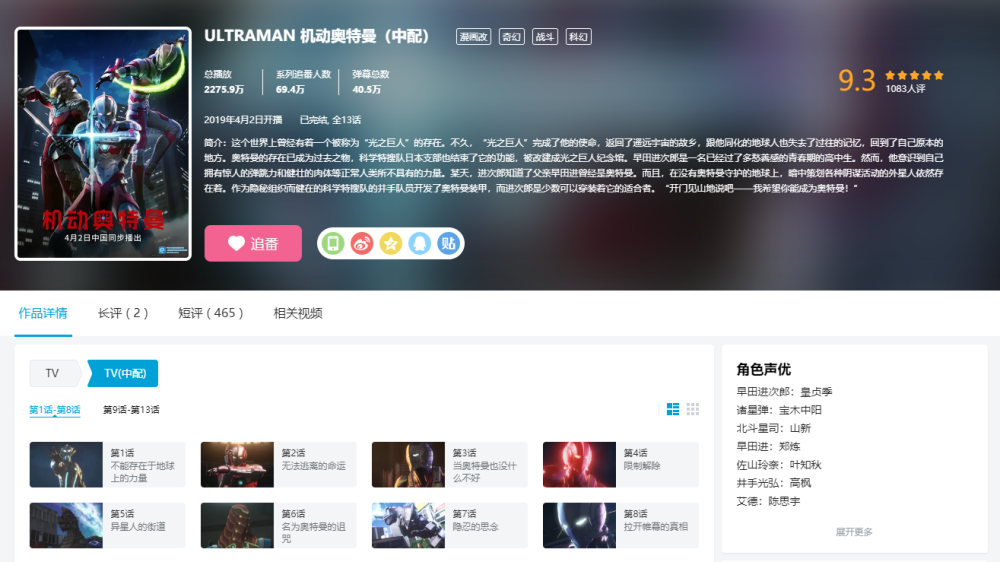
Task: Play episode 第4话 限制解除
Action: [621, 464]
